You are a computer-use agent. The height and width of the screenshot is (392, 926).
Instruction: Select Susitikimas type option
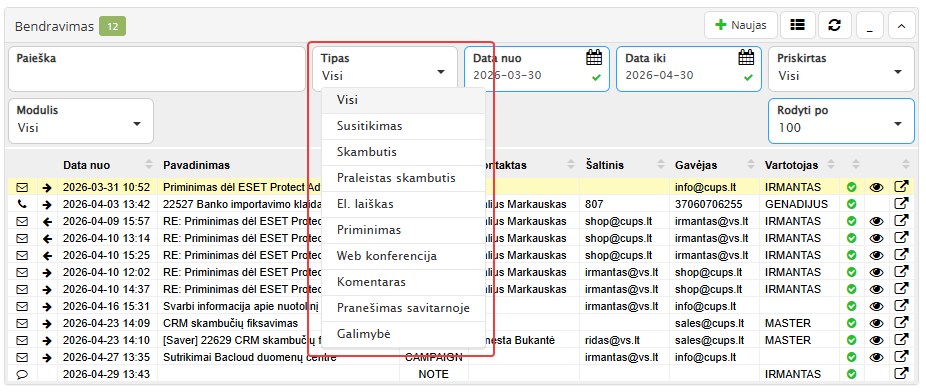(x=403, y=126)
